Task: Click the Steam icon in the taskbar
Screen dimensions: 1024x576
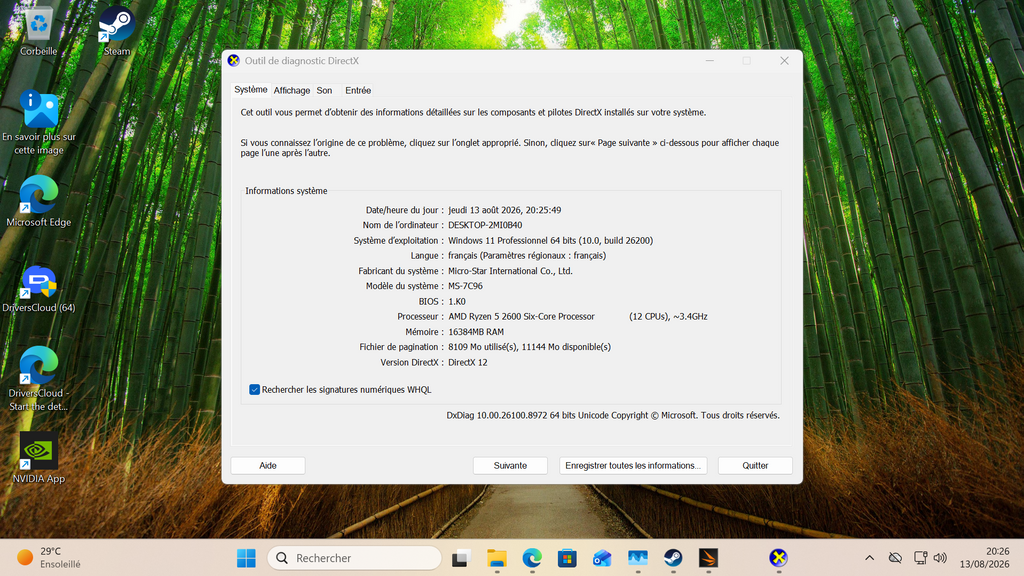Action: tap(673, 558)
